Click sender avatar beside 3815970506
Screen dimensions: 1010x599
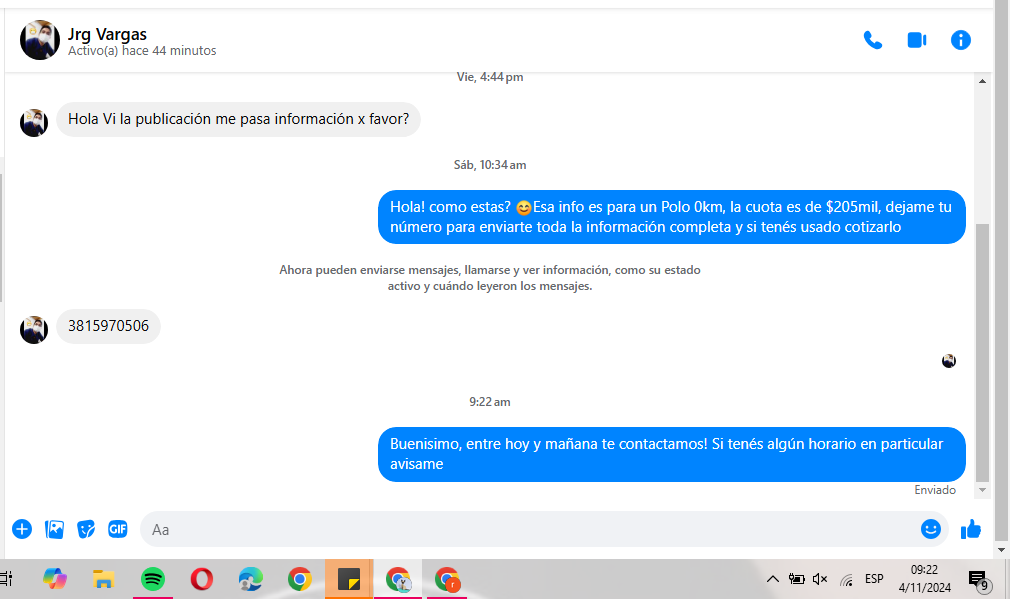coord(33,330)
